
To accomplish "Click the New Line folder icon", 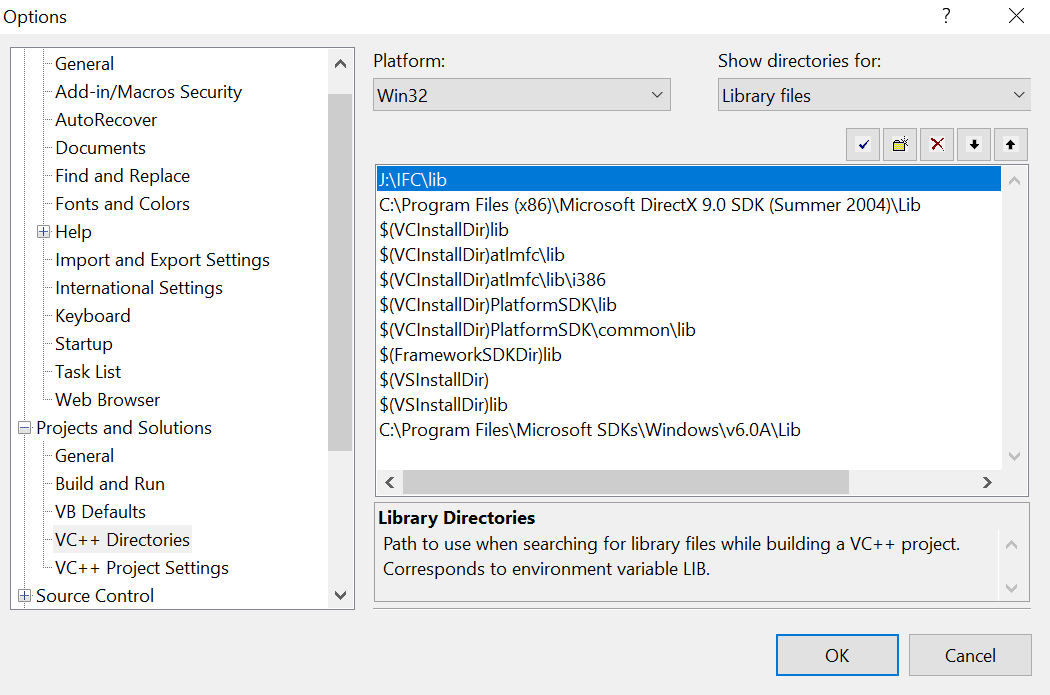I will tap(900, 144).
